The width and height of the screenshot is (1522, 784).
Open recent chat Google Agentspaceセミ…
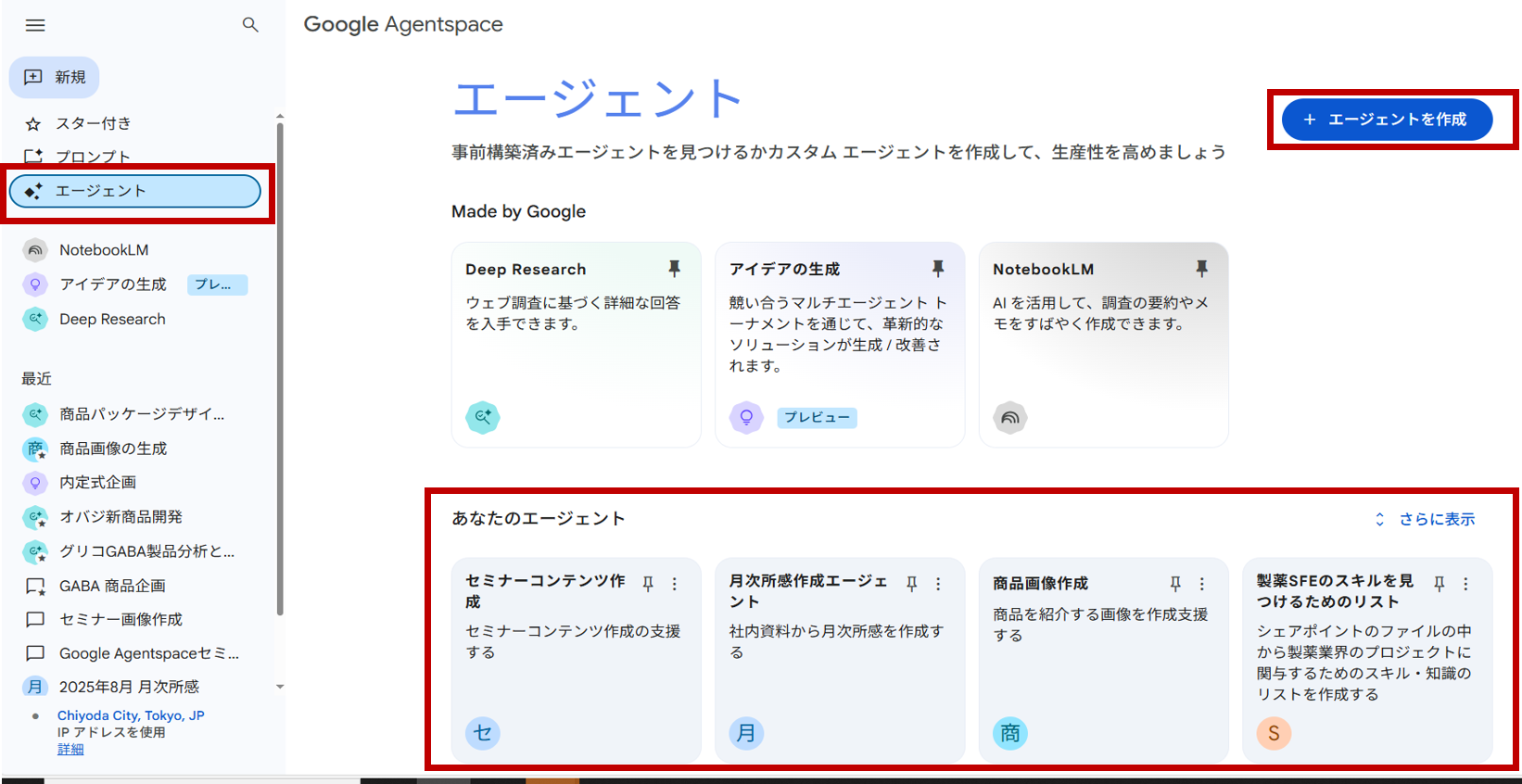coord(148,653)
